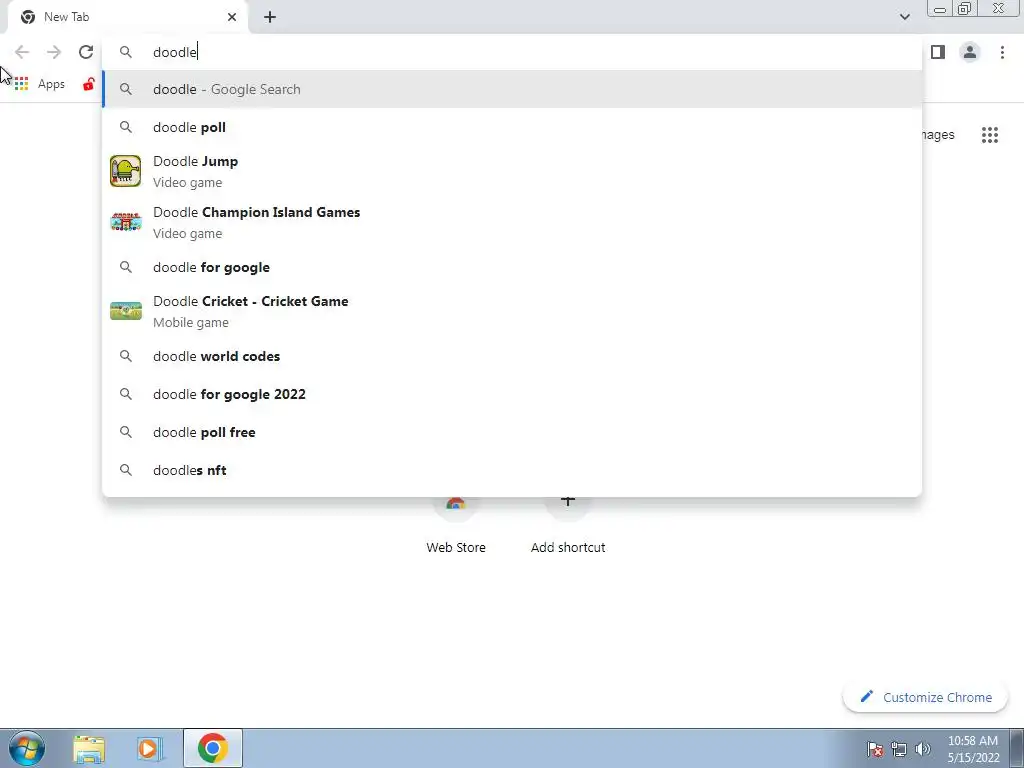Select 'doodle - Google Search' suggestion
This screenshot has width=1024, height=768.
click(512, 89)
